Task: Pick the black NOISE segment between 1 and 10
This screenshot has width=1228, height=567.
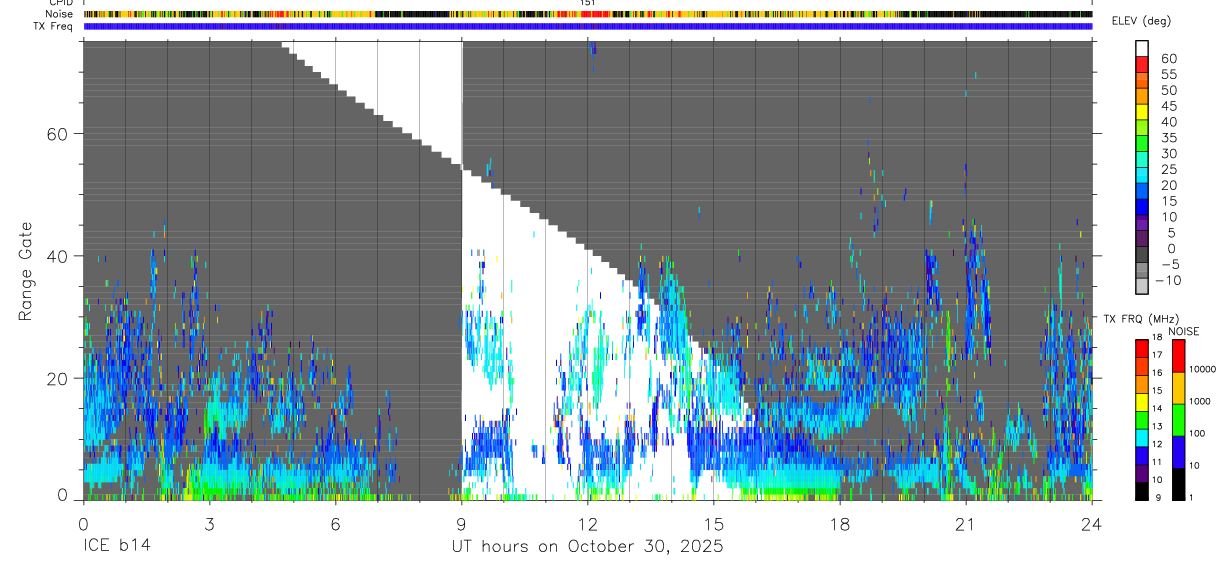Action: tap(1178, 484)
